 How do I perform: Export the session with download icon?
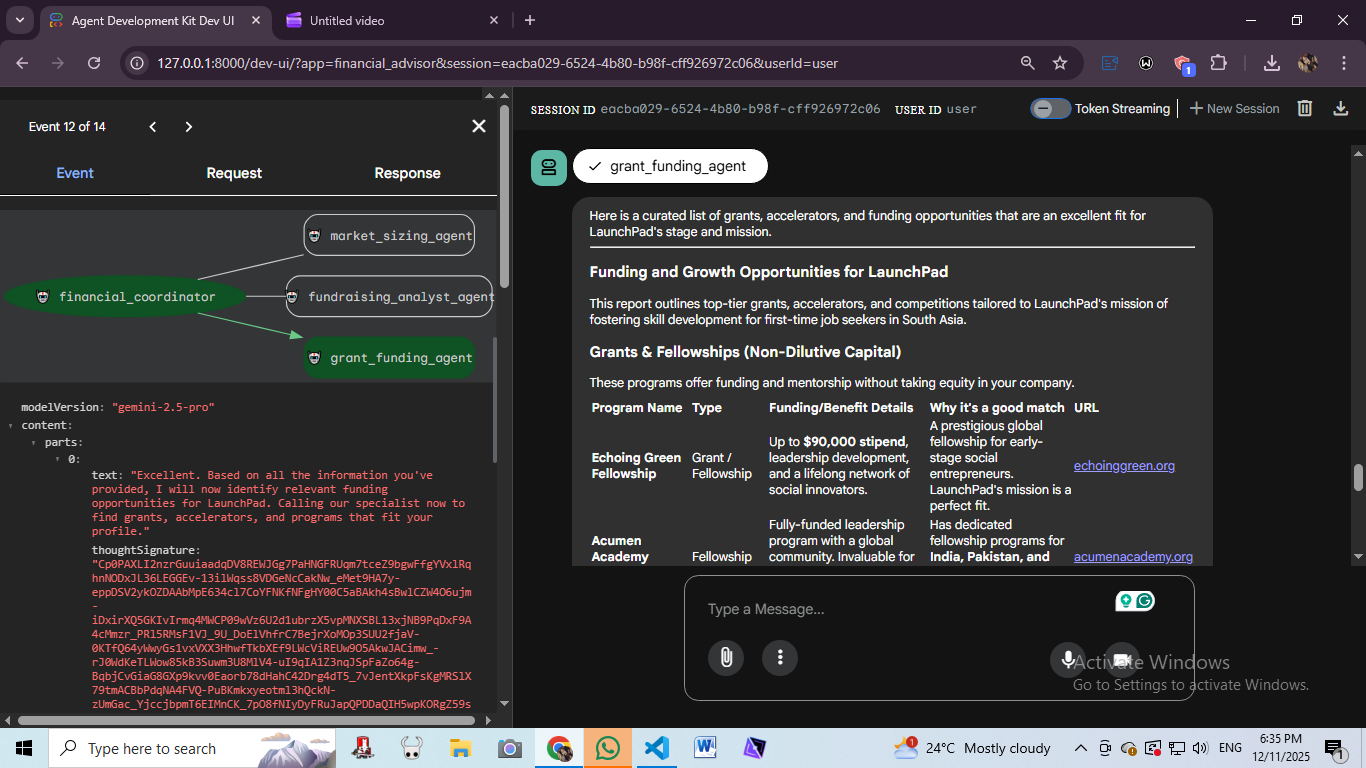point(1341,108)
